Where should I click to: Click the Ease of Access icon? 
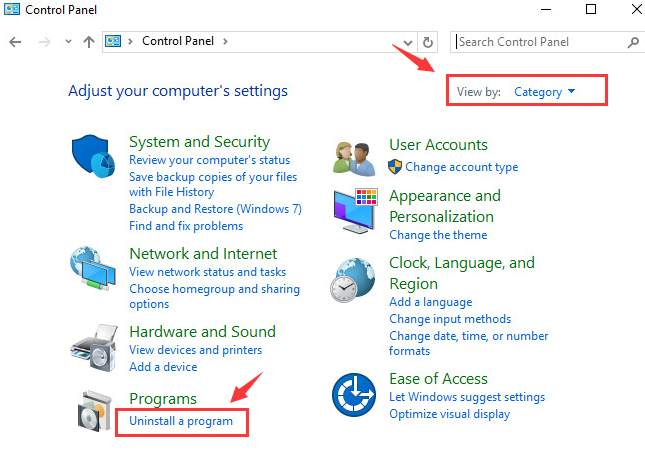point(354,395)
